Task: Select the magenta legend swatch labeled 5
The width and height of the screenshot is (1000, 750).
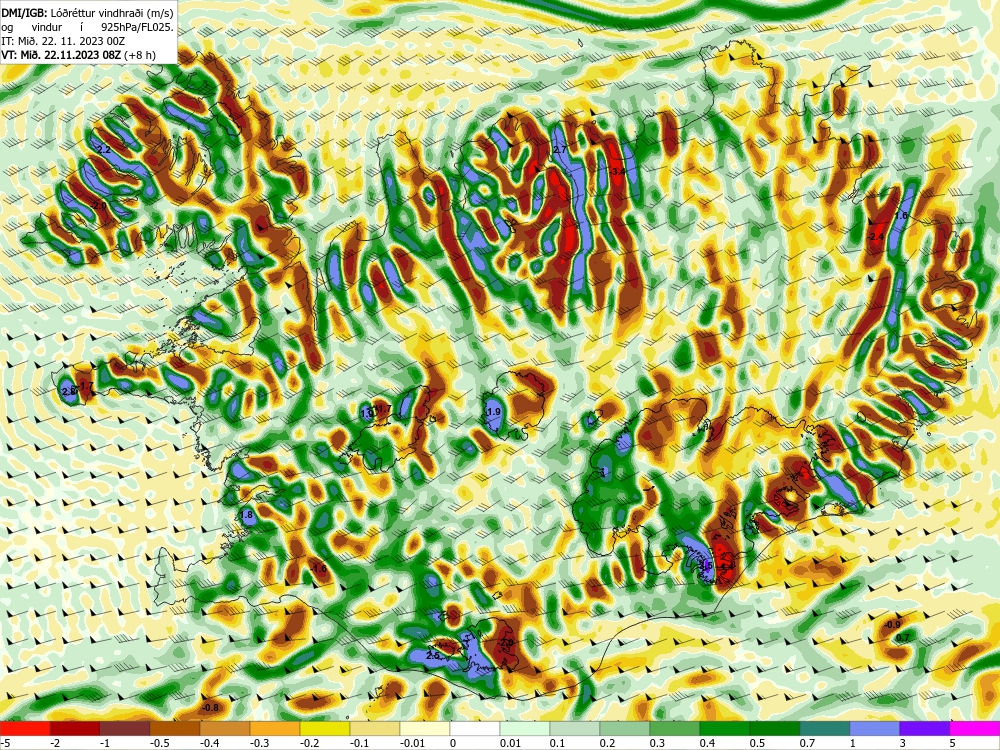Action: pos(975,728)
